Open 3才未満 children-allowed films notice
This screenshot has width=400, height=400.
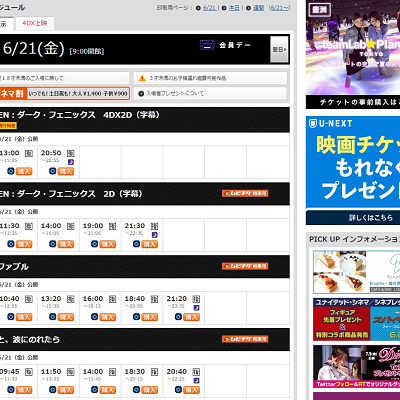(x=210, y=78)
